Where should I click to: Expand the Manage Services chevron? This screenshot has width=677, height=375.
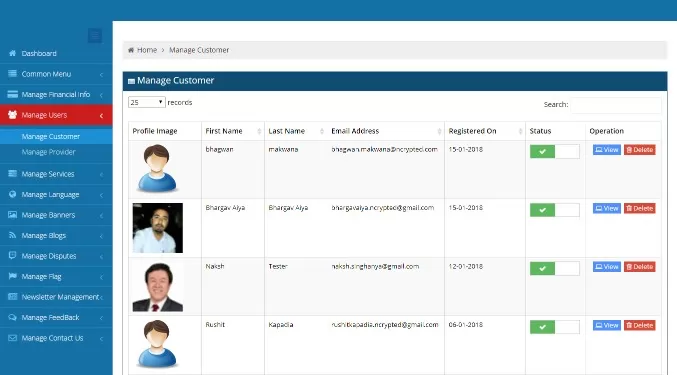pos(101,174)
